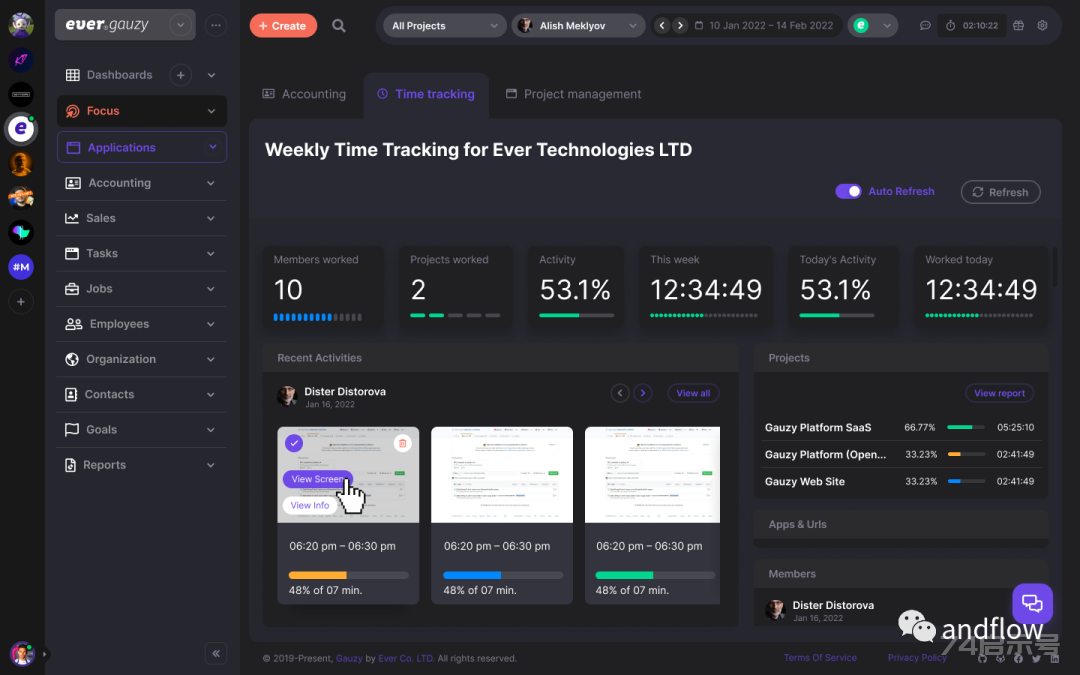1080x675 pixels.
Task: Expand the Dashboards section chevron
Action: pos(211,75)
